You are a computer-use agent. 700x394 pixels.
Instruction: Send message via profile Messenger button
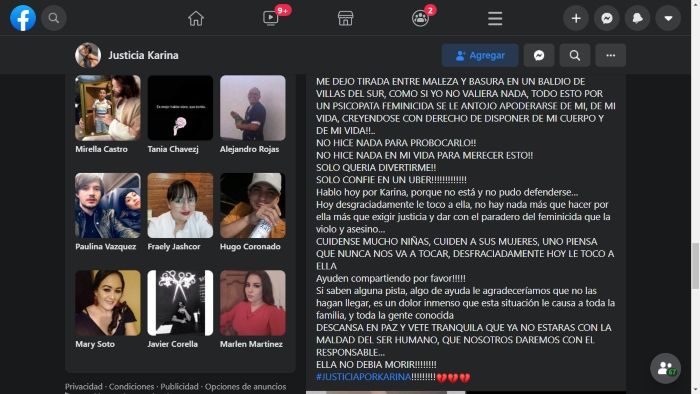[539, 55]
